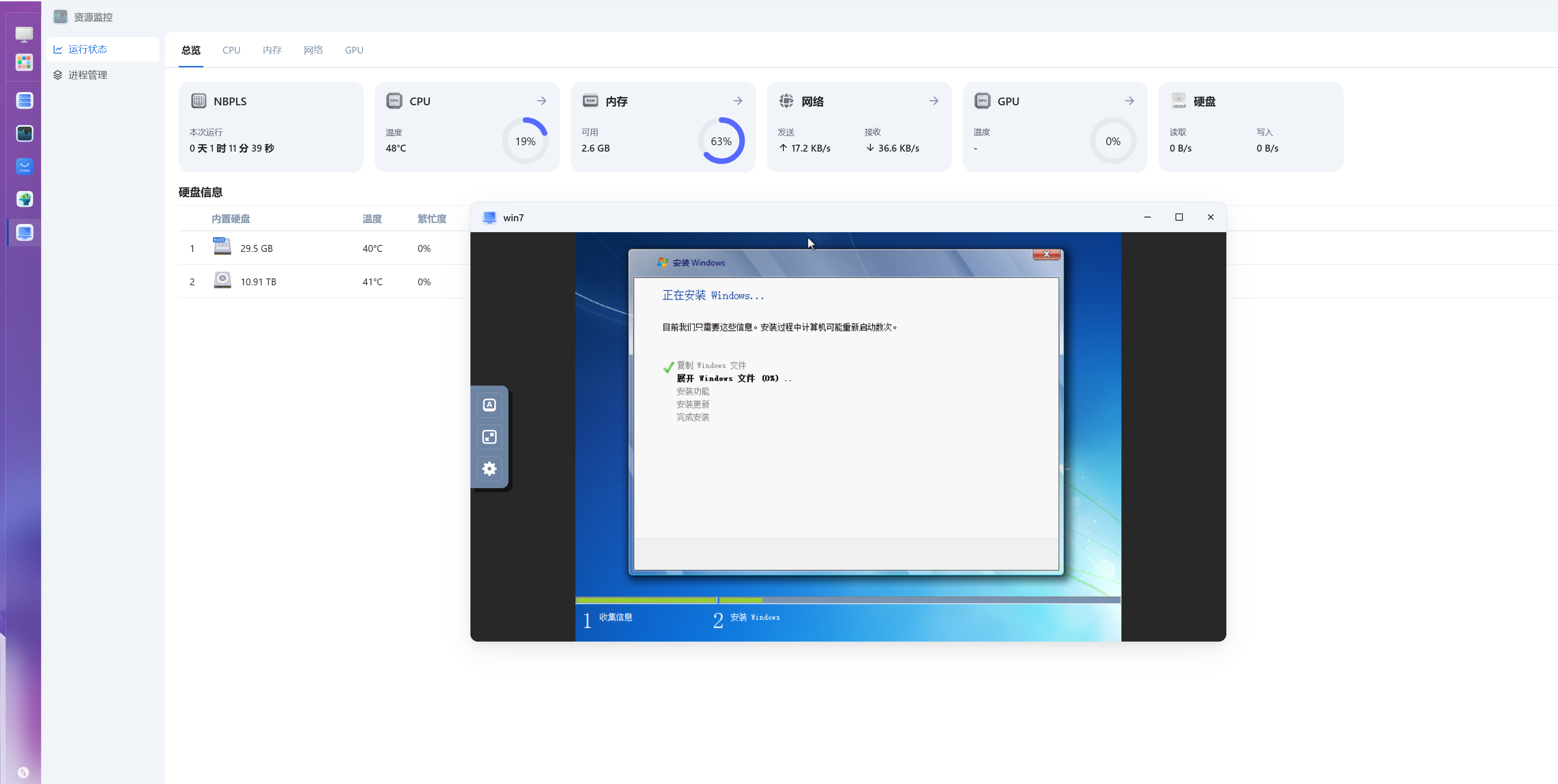
Task: Click the 内存 card RAM icon
Action: coord(590,101)
